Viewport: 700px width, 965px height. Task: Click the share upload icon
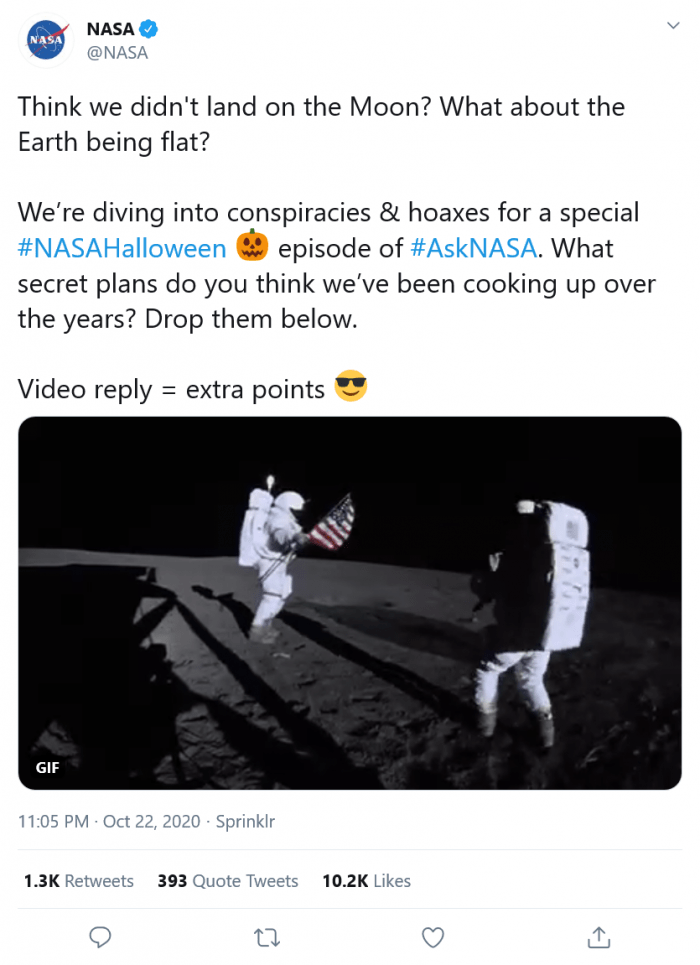click(x=598, y=938)
